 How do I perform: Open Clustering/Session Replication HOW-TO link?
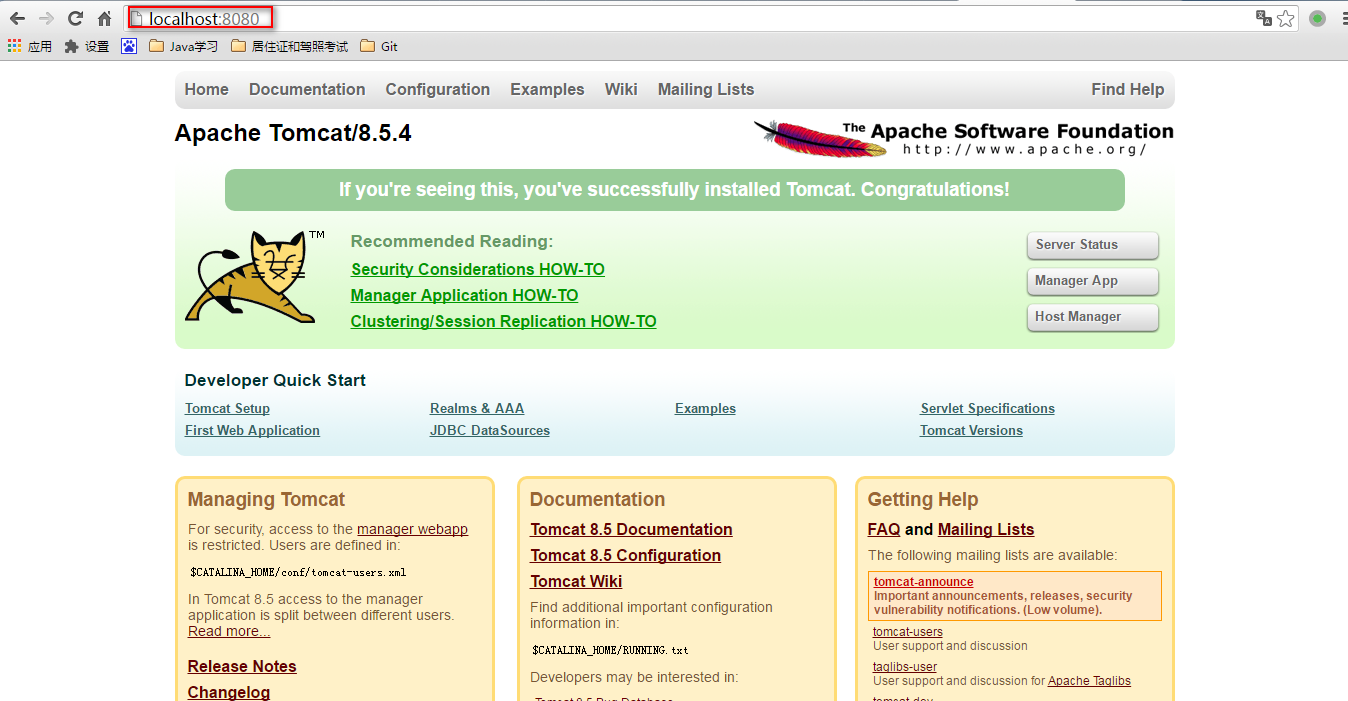503,321
